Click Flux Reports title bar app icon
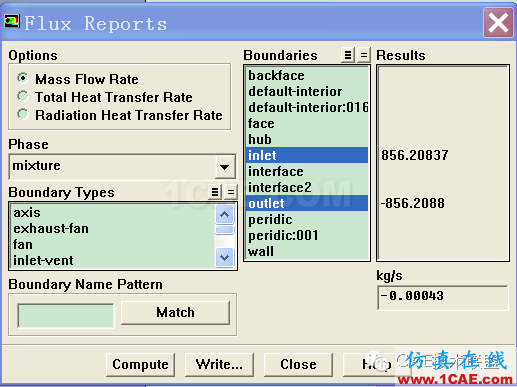This screenshot has height=387, width=517. 12,22
